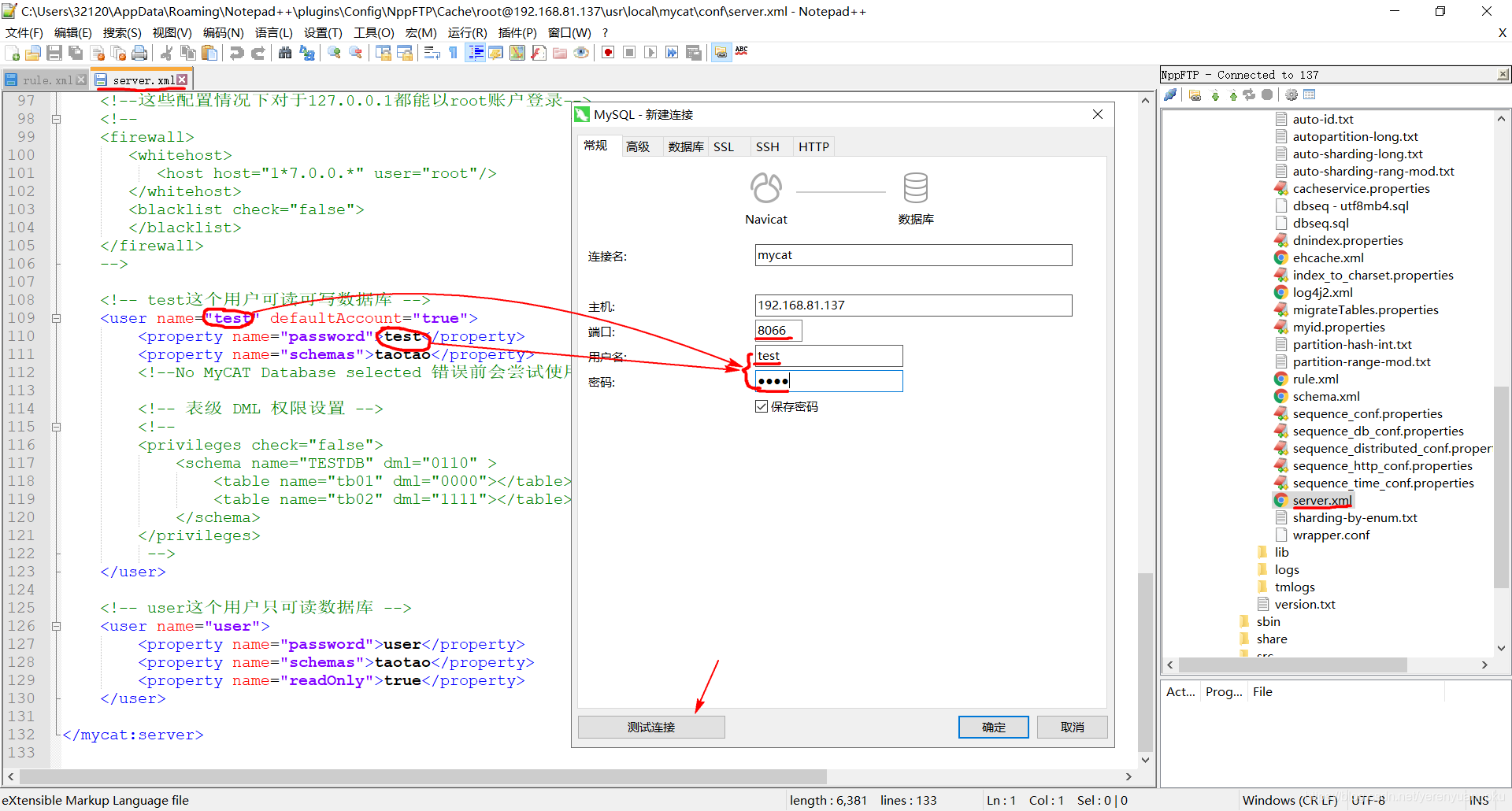Click the NppFTP connect/disconnect icon
Image resolution: width=1512 pixels, height=811 pixels.
coord(1171,95)
